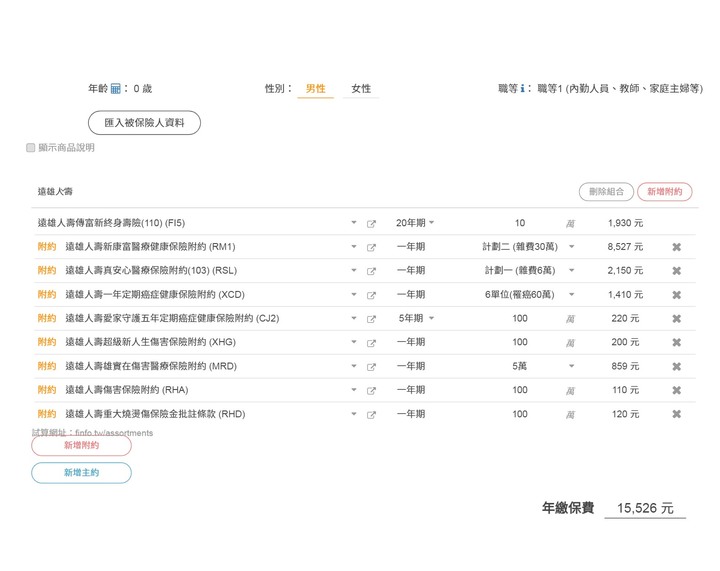Open external link for RM1 rider
Viewport: 720px width, 571px height.
coord(371,248)
